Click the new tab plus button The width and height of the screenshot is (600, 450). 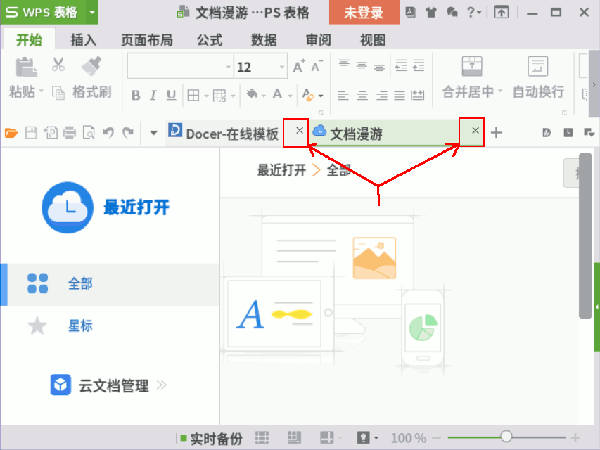click(497, 133)
